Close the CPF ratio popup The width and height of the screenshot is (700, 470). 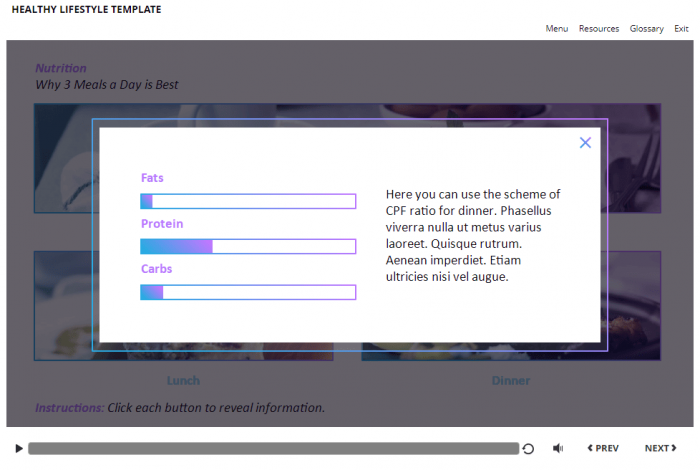(585, 143)
